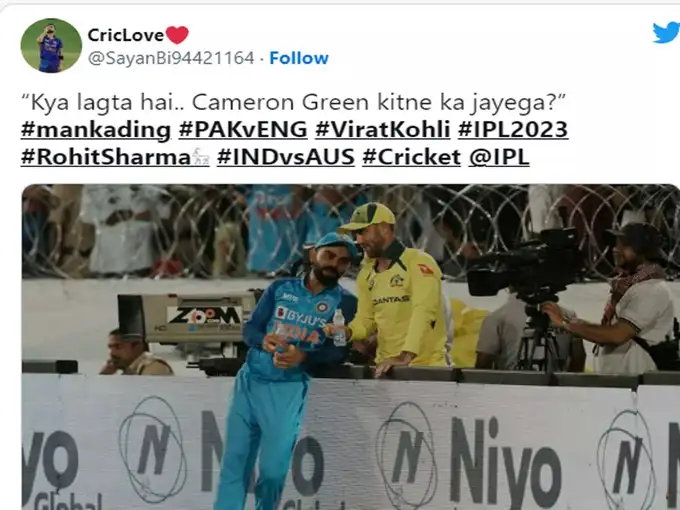The width and height of the screenshot is (680, 510).
Task: Open the #INDvsAUS hashtag
Action: (286, 157)
